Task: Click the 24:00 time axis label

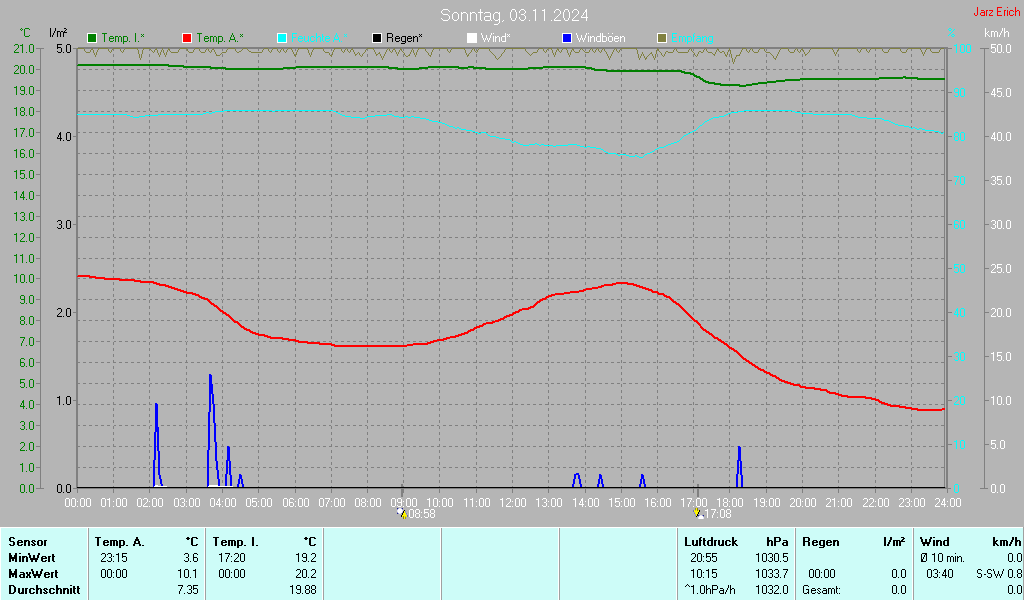Action: pos(947,502)
